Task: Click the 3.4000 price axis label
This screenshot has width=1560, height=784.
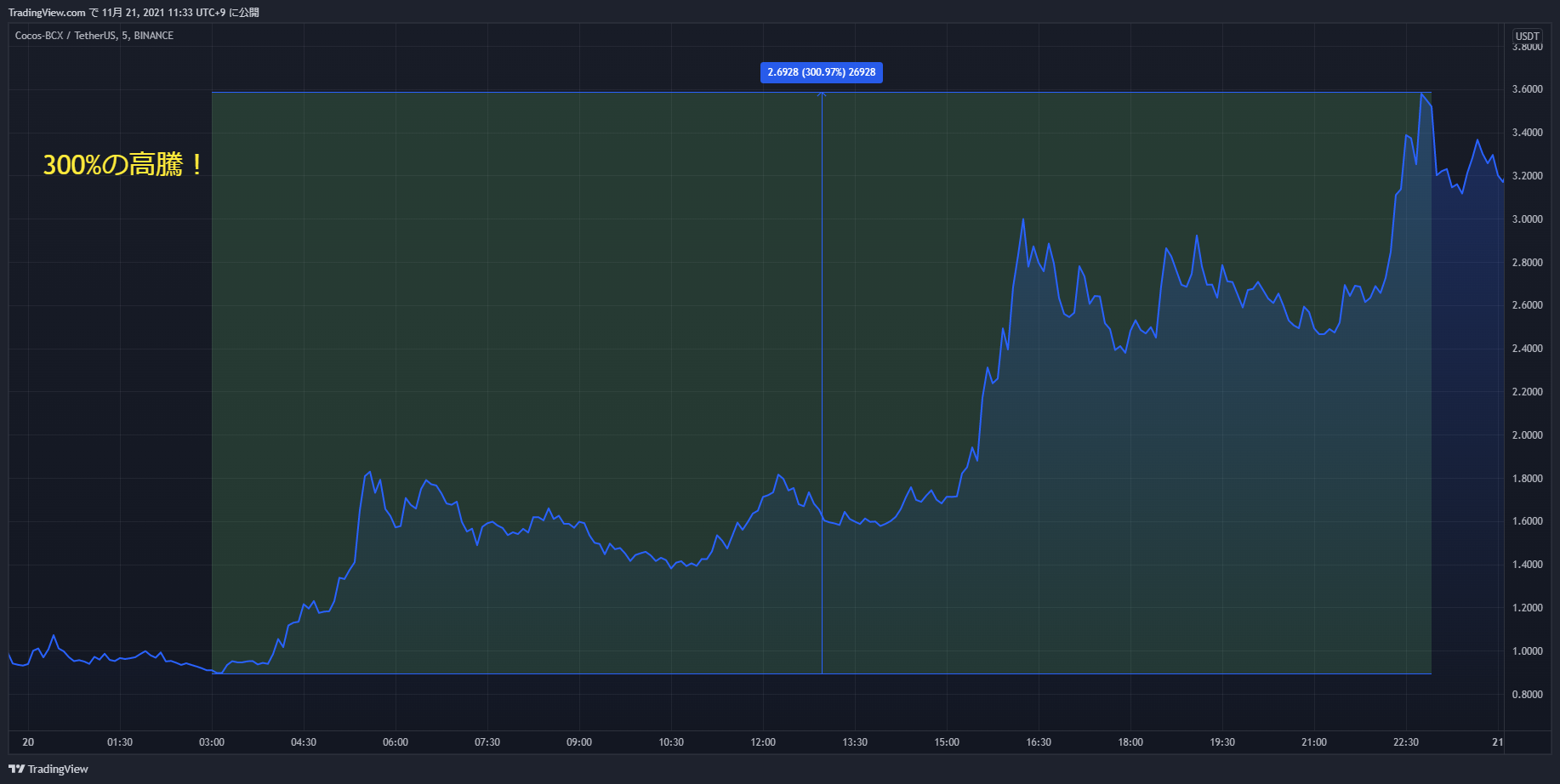Action: pyautogui.click(x=1527, y=133)
